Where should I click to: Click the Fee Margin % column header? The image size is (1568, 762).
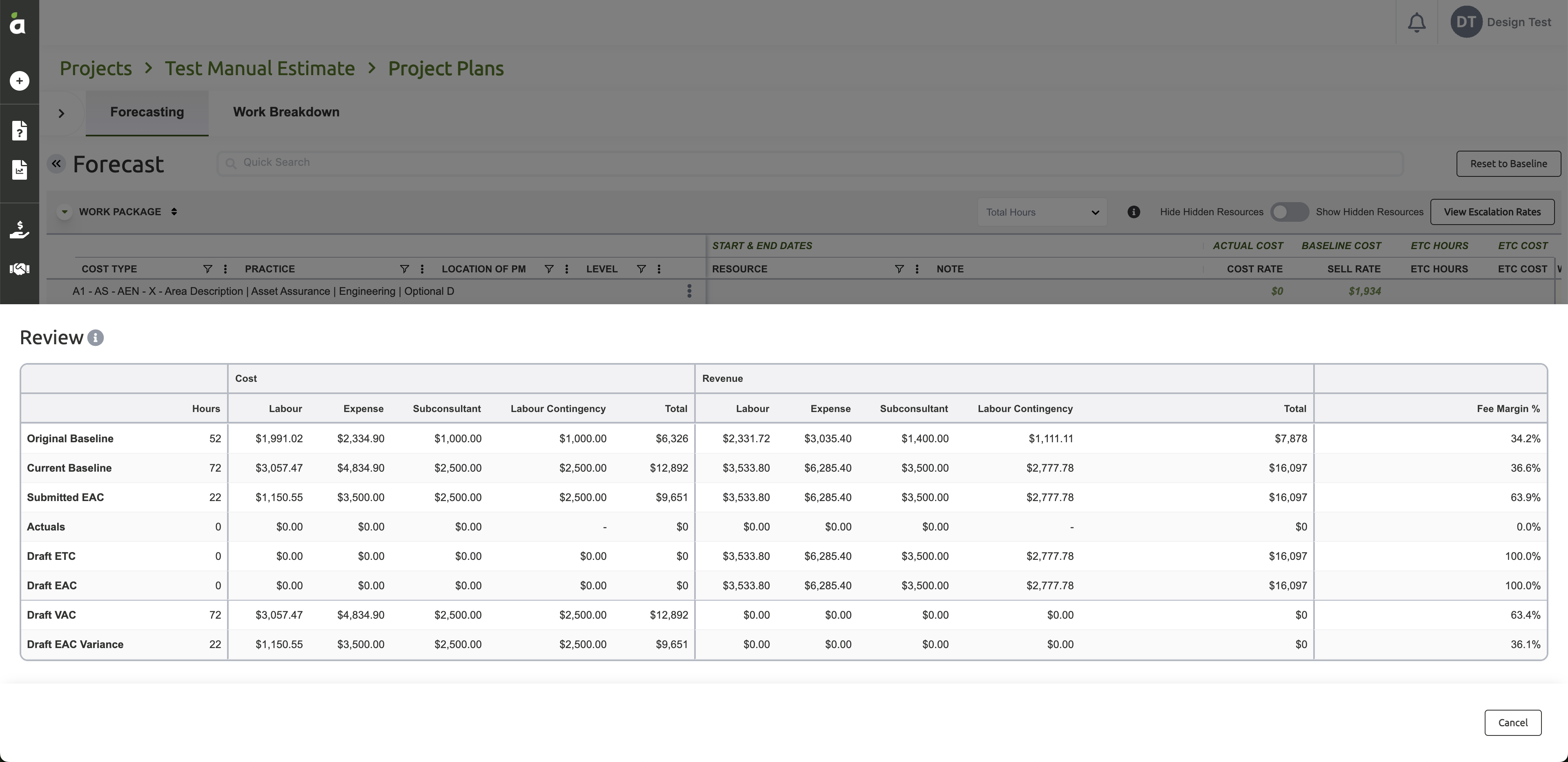(1508, 409)
